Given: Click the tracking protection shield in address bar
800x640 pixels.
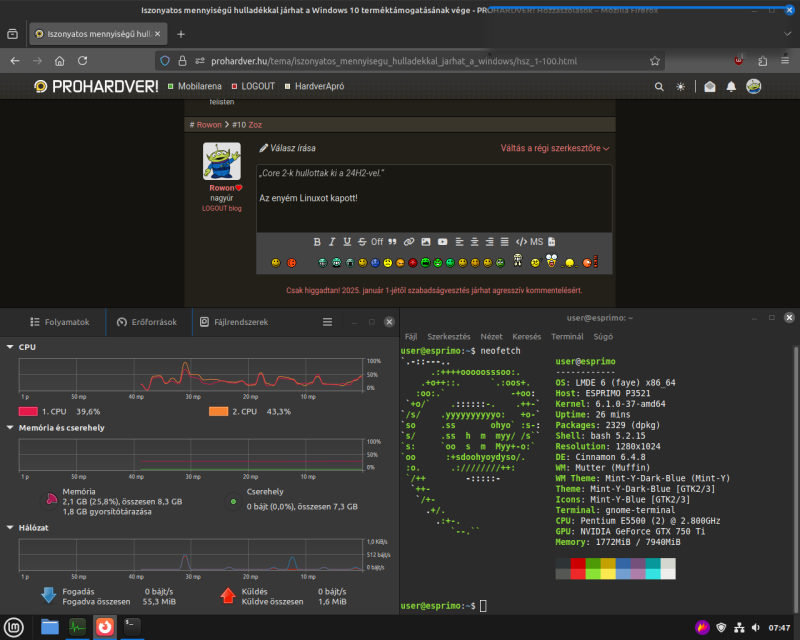Looking at the screenshot, I should 165,61.
